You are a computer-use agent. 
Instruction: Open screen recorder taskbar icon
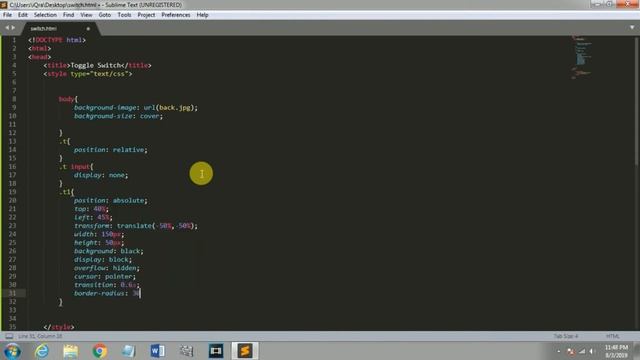[x=216, y=351]
